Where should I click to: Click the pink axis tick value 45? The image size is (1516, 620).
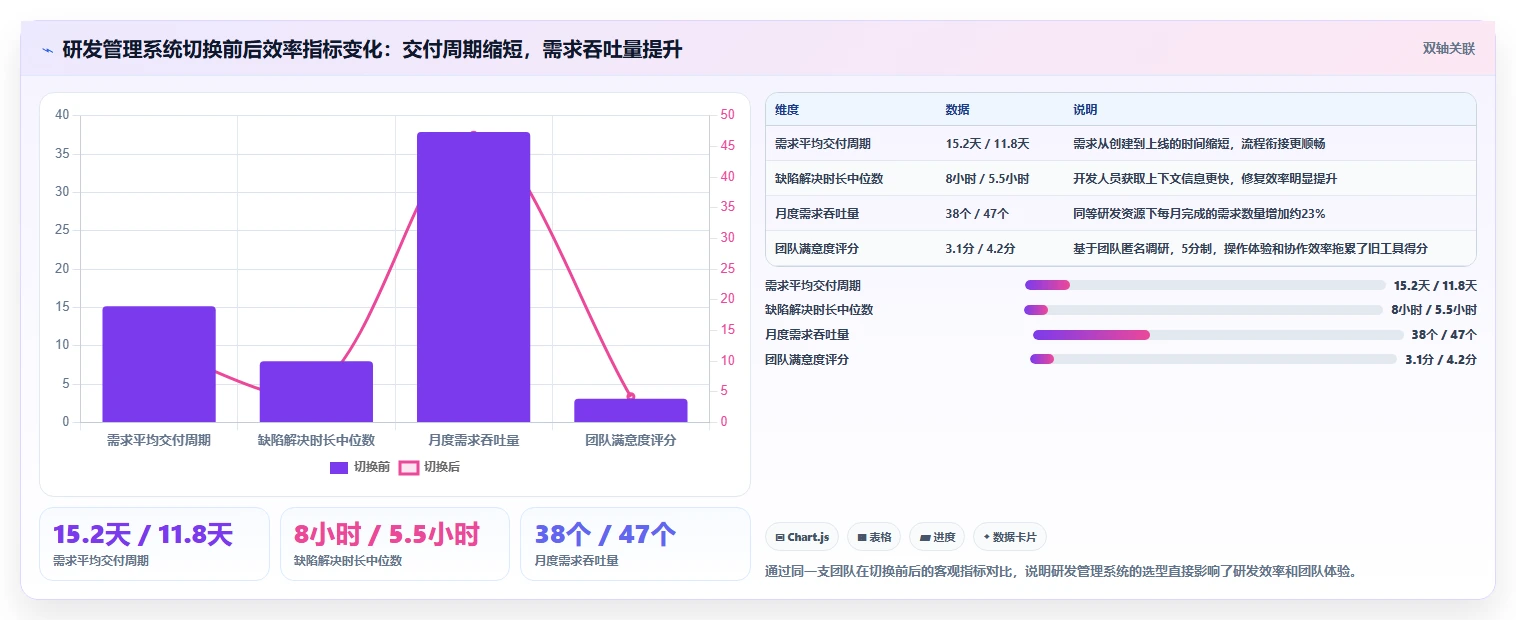727,146
